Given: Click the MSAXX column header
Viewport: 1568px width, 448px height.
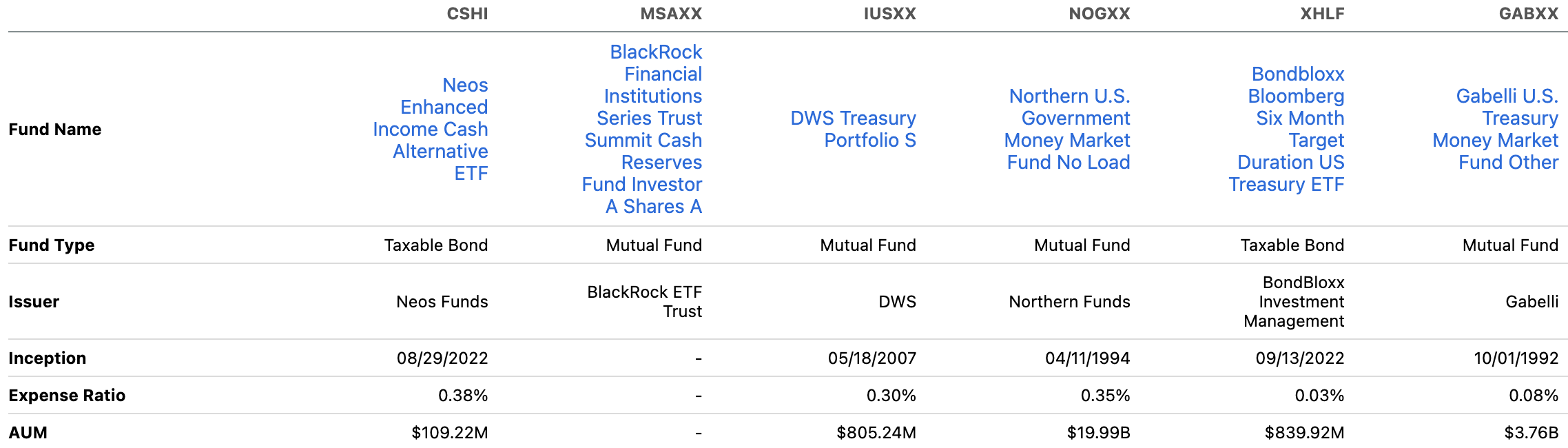Looking at the screenshot, I should 671,14.
